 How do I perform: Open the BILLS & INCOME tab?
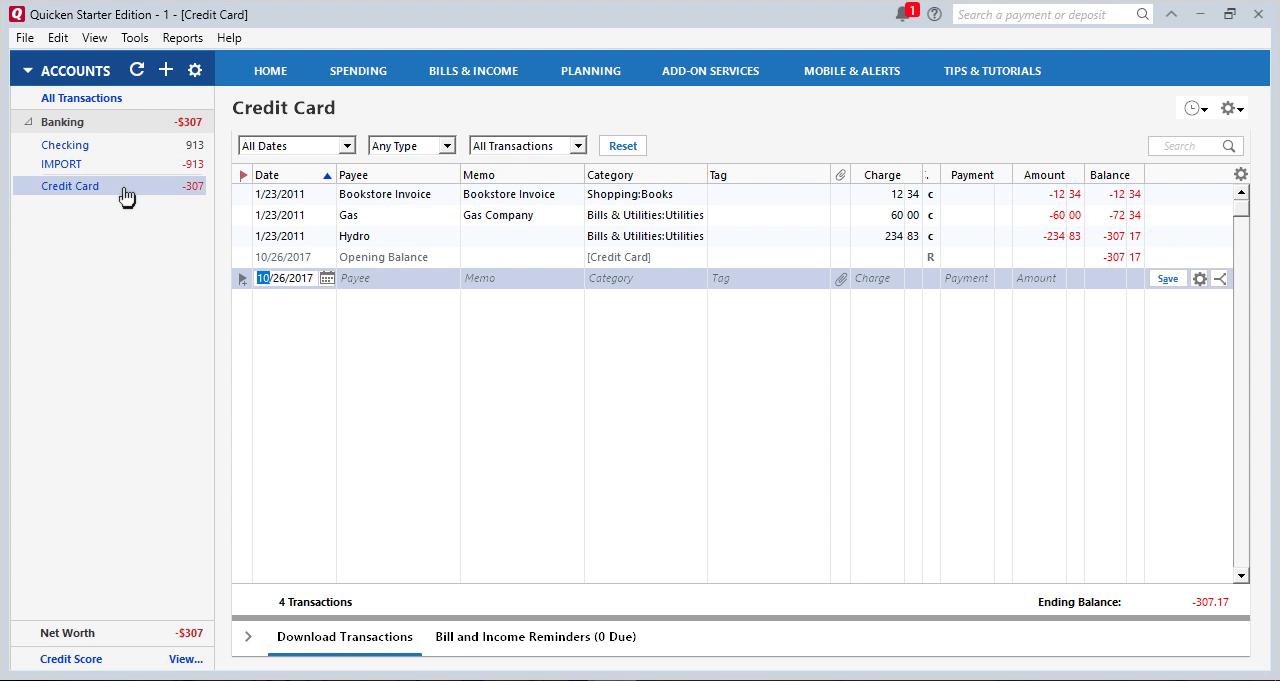473,71
